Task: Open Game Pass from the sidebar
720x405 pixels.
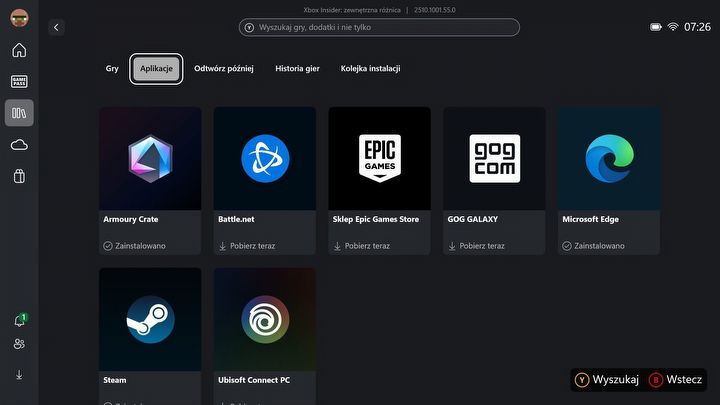Action: [19, 81]
